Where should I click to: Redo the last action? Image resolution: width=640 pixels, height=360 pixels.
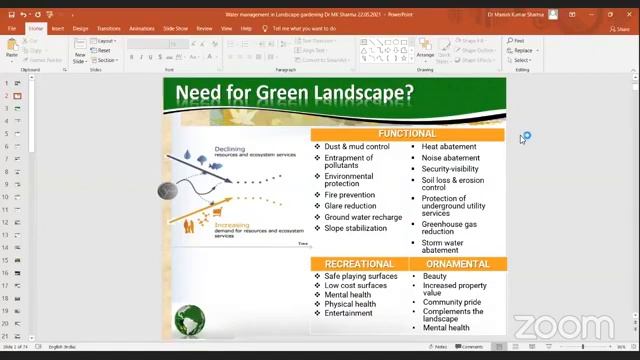[x=38, y=15]
